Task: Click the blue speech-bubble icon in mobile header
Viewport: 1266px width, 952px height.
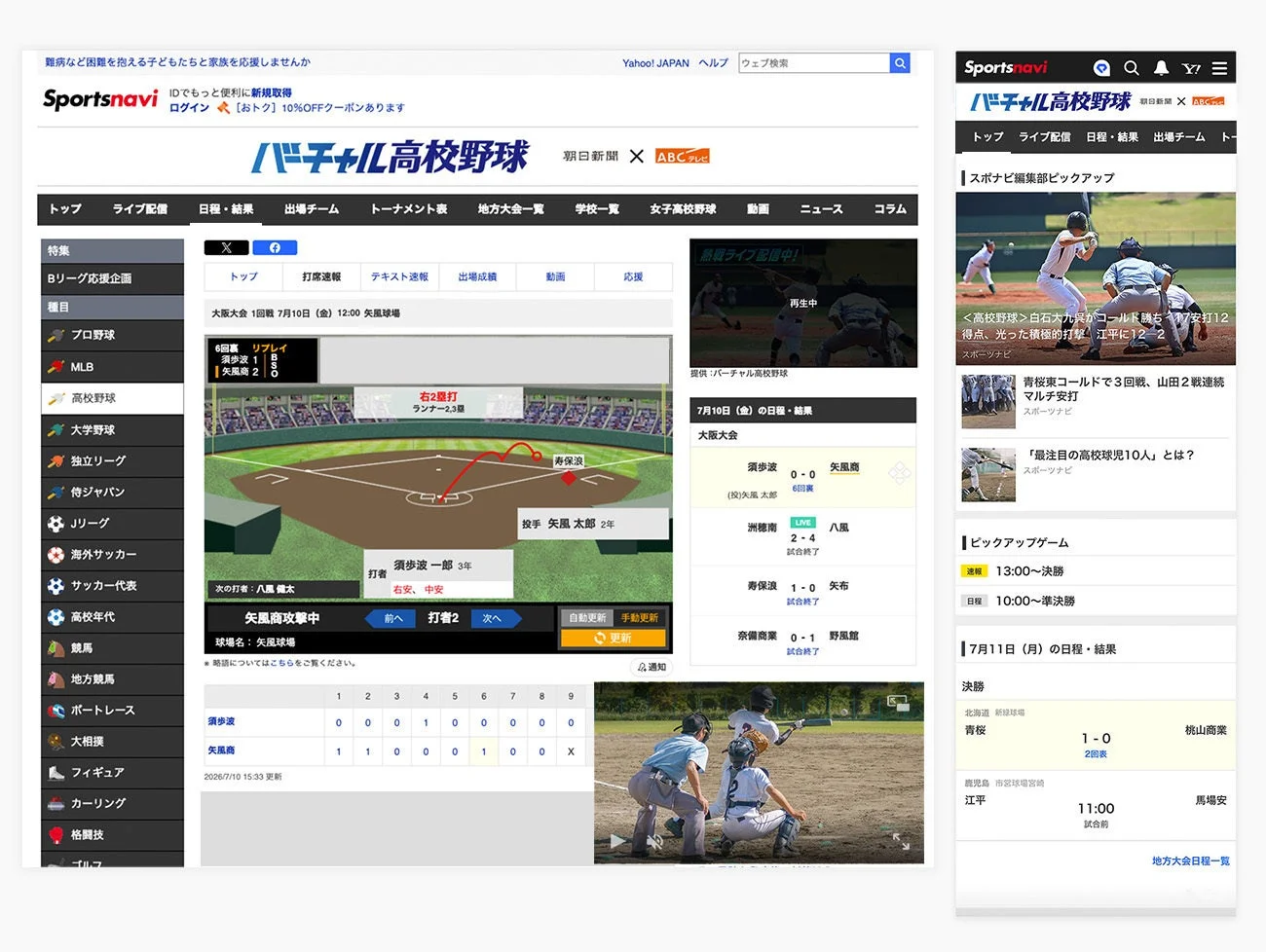Action: [1101, 68]
